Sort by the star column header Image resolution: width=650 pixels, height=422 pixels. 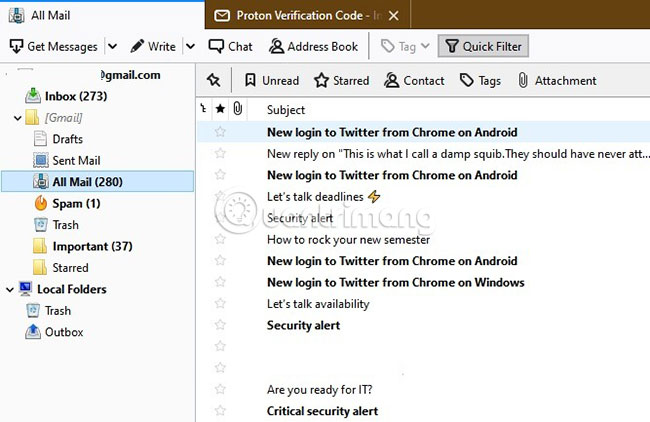tap(220, 109)
